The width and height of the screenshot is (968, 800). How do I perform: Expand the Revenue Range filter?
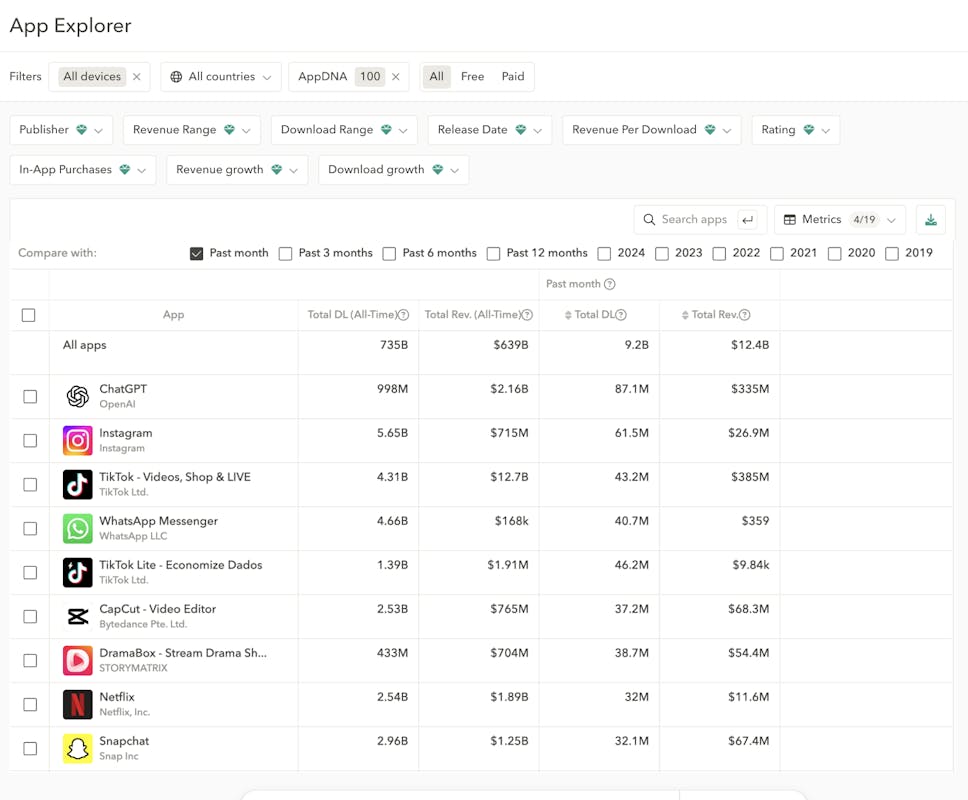click(192, 130)
